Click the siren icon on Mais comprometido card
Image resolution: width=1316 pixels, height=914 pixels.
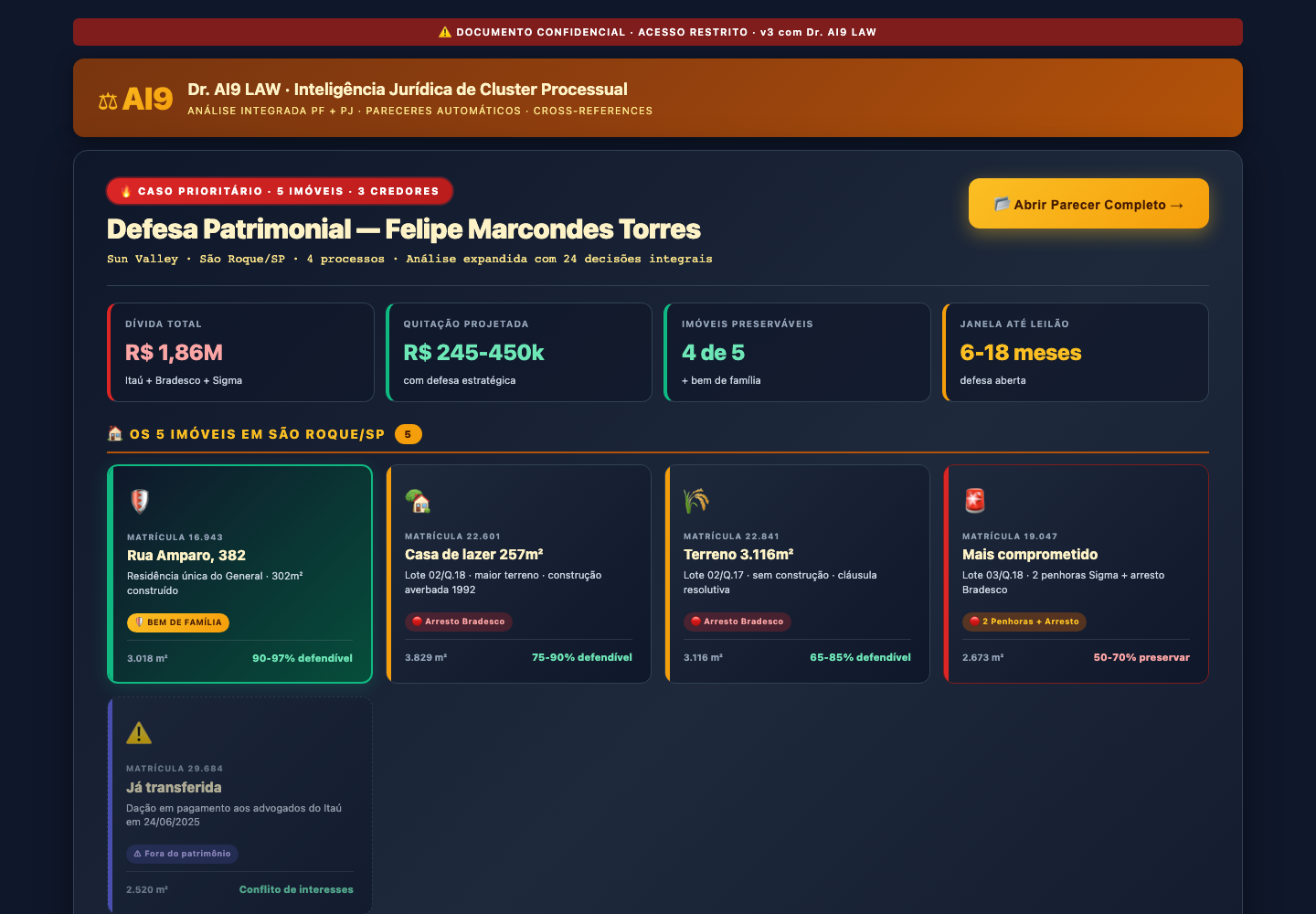[x=974, y=501]
